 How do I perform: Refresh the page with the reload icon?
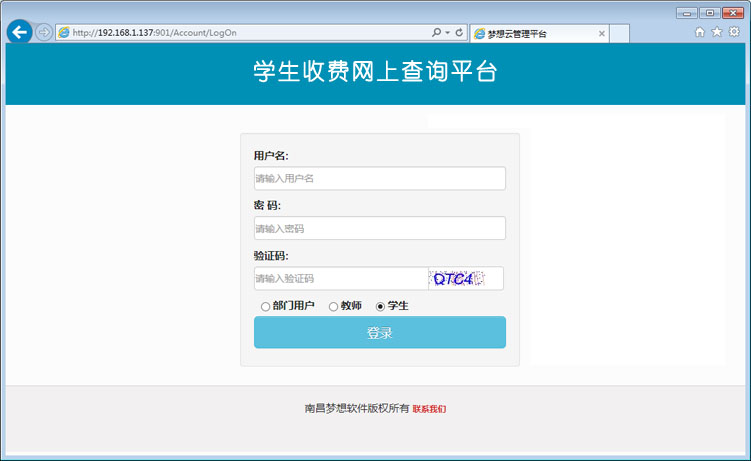[459, 33]
